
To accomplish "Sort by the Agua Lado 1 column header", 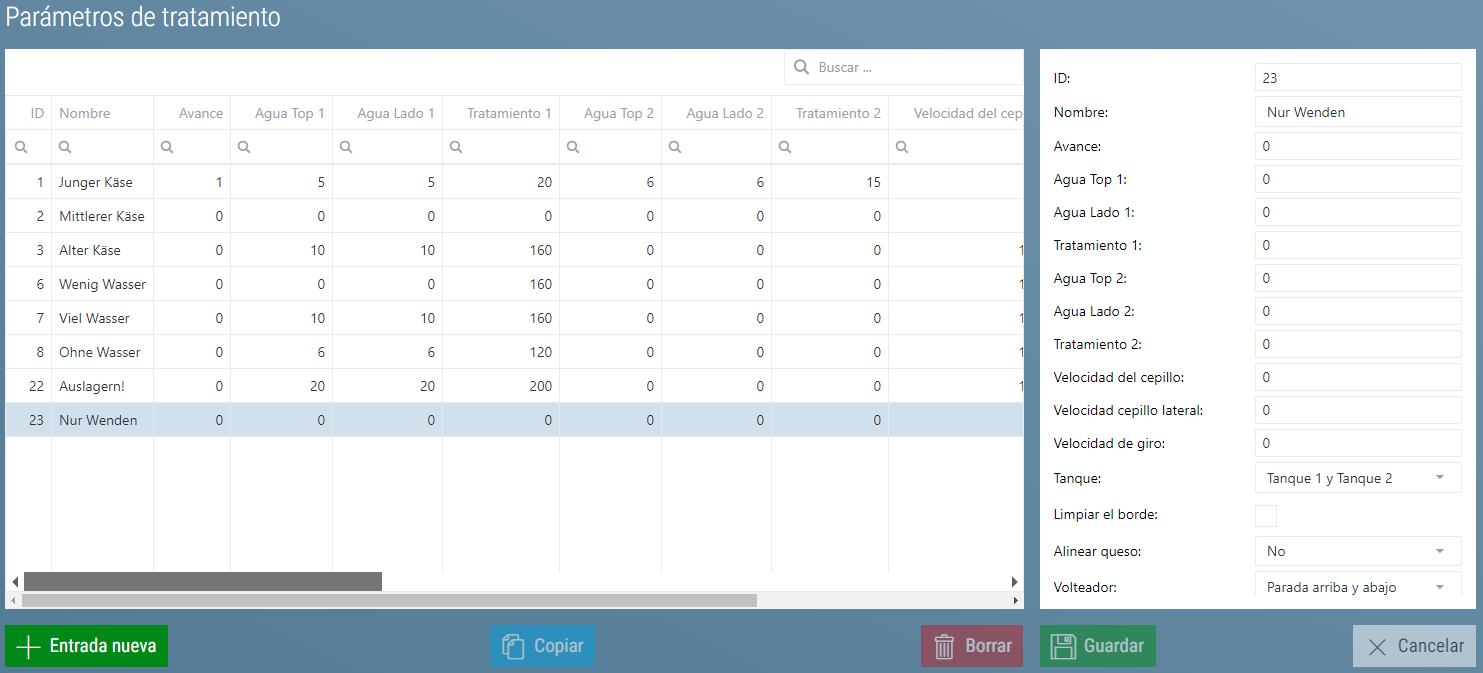I will coord(395,113).
